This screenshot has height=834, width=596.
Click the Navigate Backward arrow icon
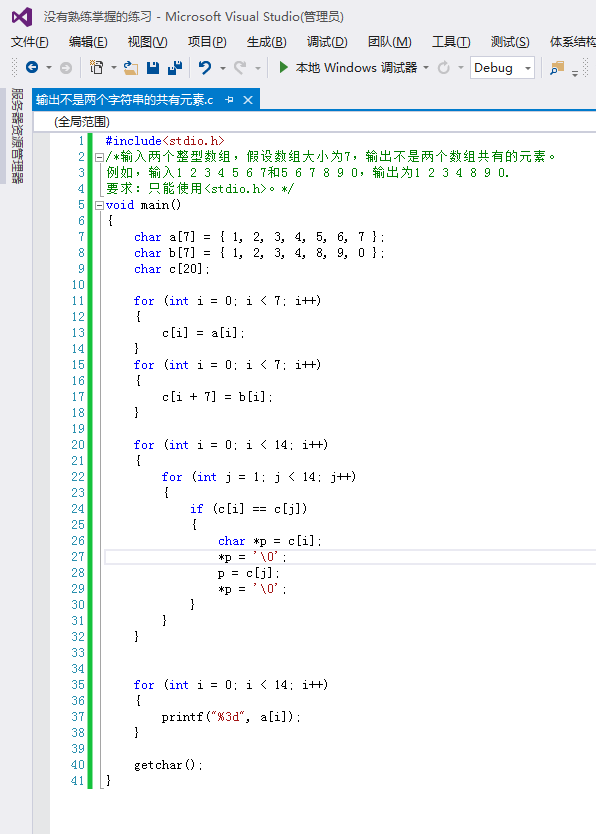pos(32,68)
